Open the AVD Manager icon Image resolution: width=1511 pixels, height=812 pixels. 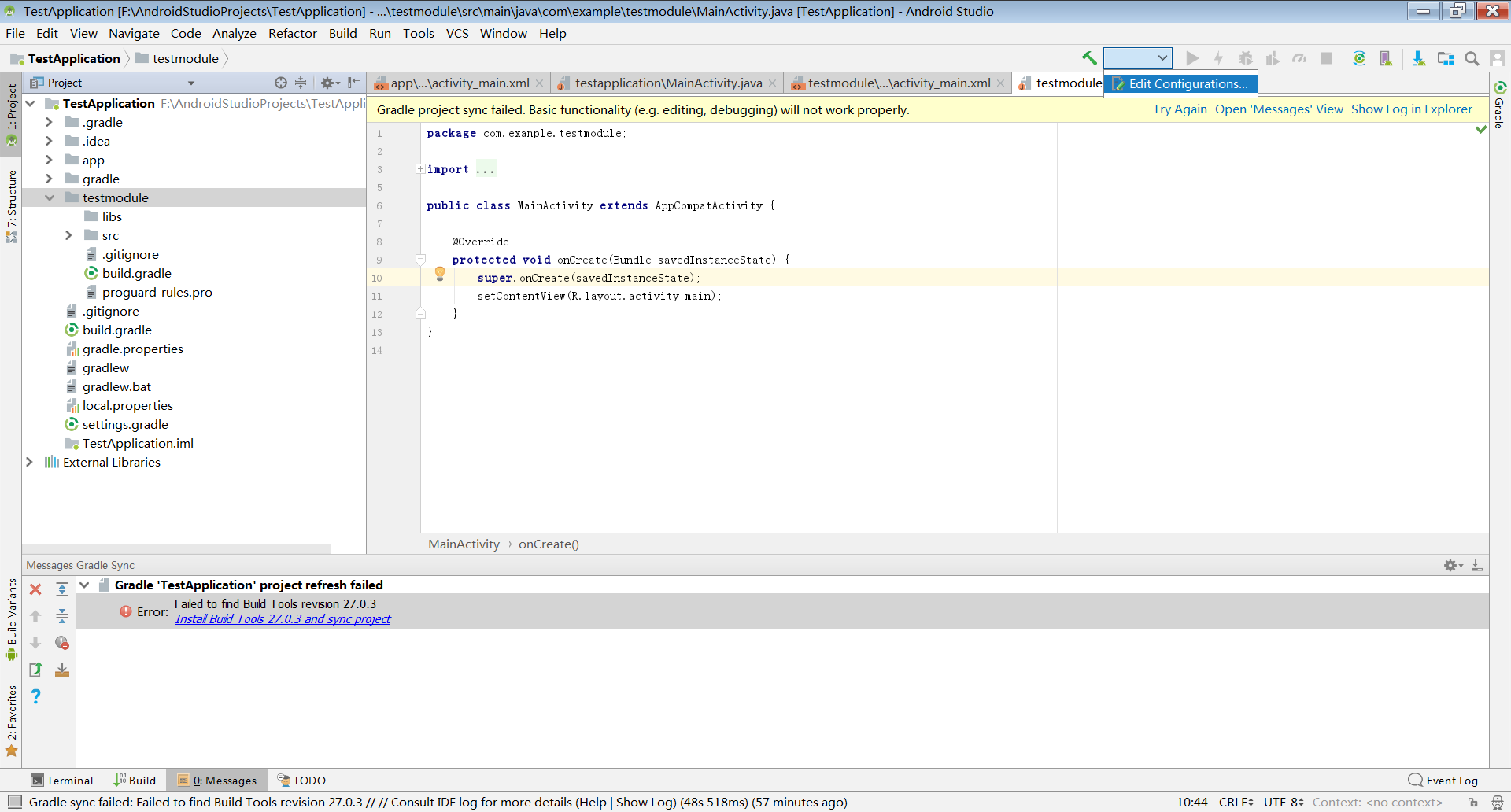[1386, 58]
